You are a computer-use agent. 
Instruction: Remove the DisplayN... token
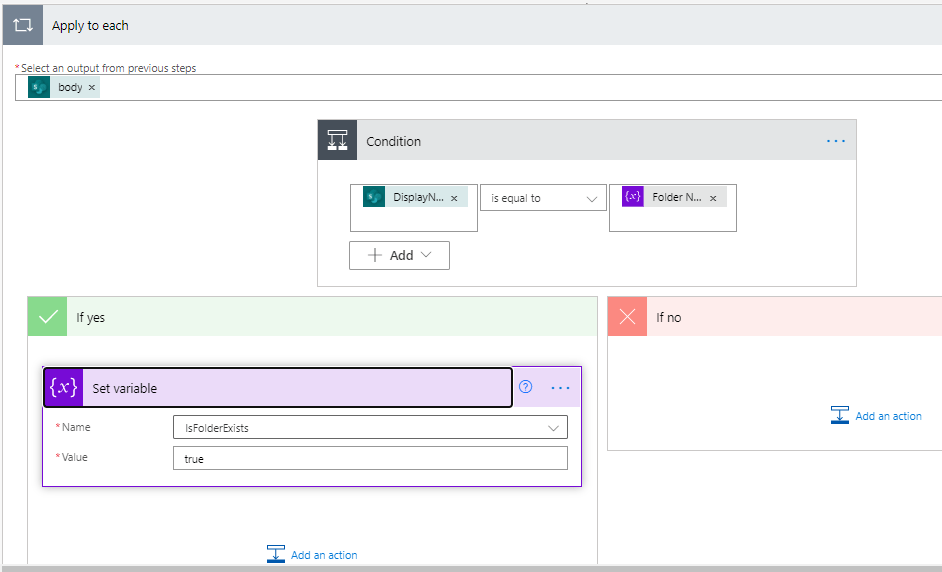point(454,198)
